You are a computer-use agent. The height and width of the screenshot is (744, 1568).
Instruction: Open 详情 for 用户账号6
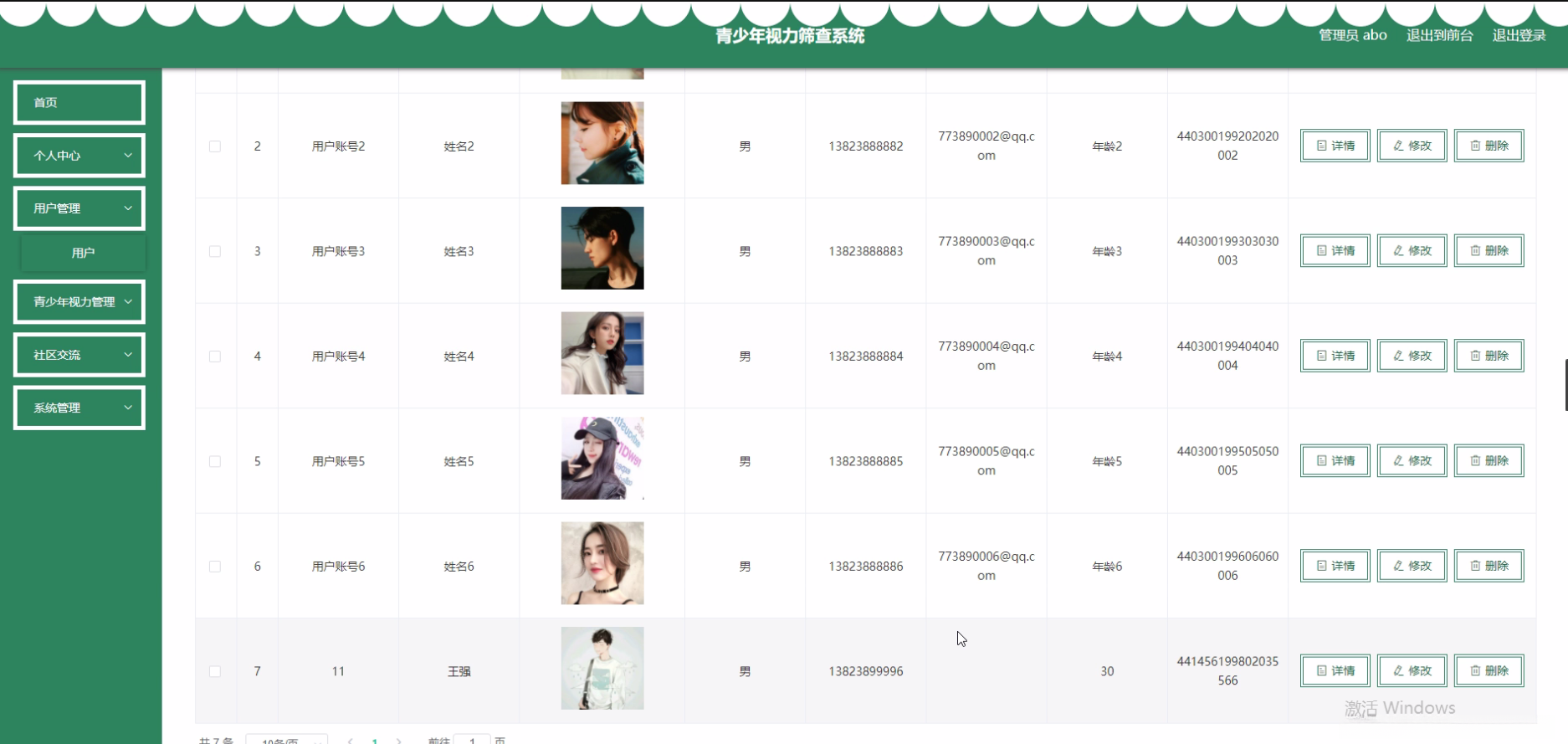pos(1335,566)
